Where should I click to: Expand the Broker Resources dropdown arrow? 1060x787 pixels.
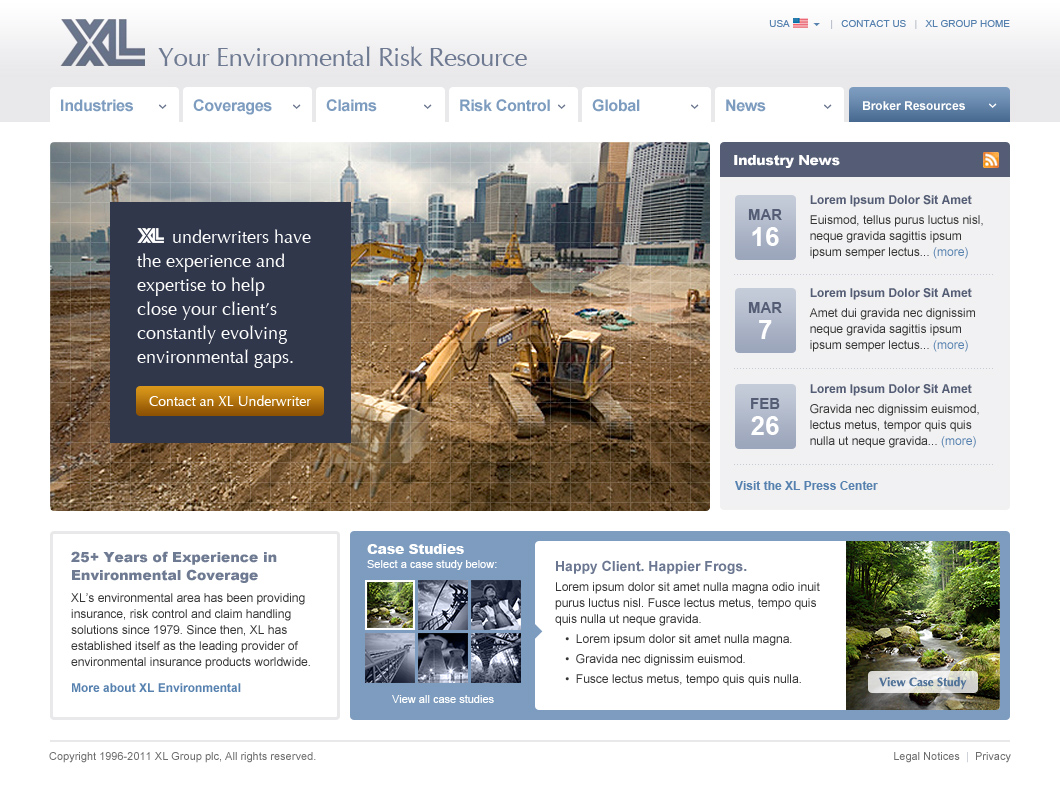coord(992,105)
